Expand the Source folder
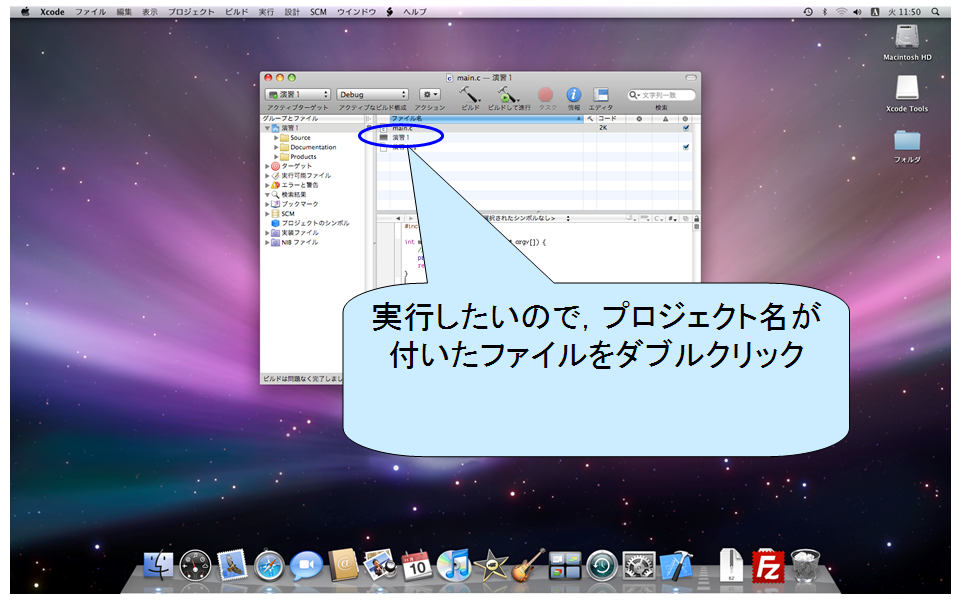 click(x=276, y=138)
